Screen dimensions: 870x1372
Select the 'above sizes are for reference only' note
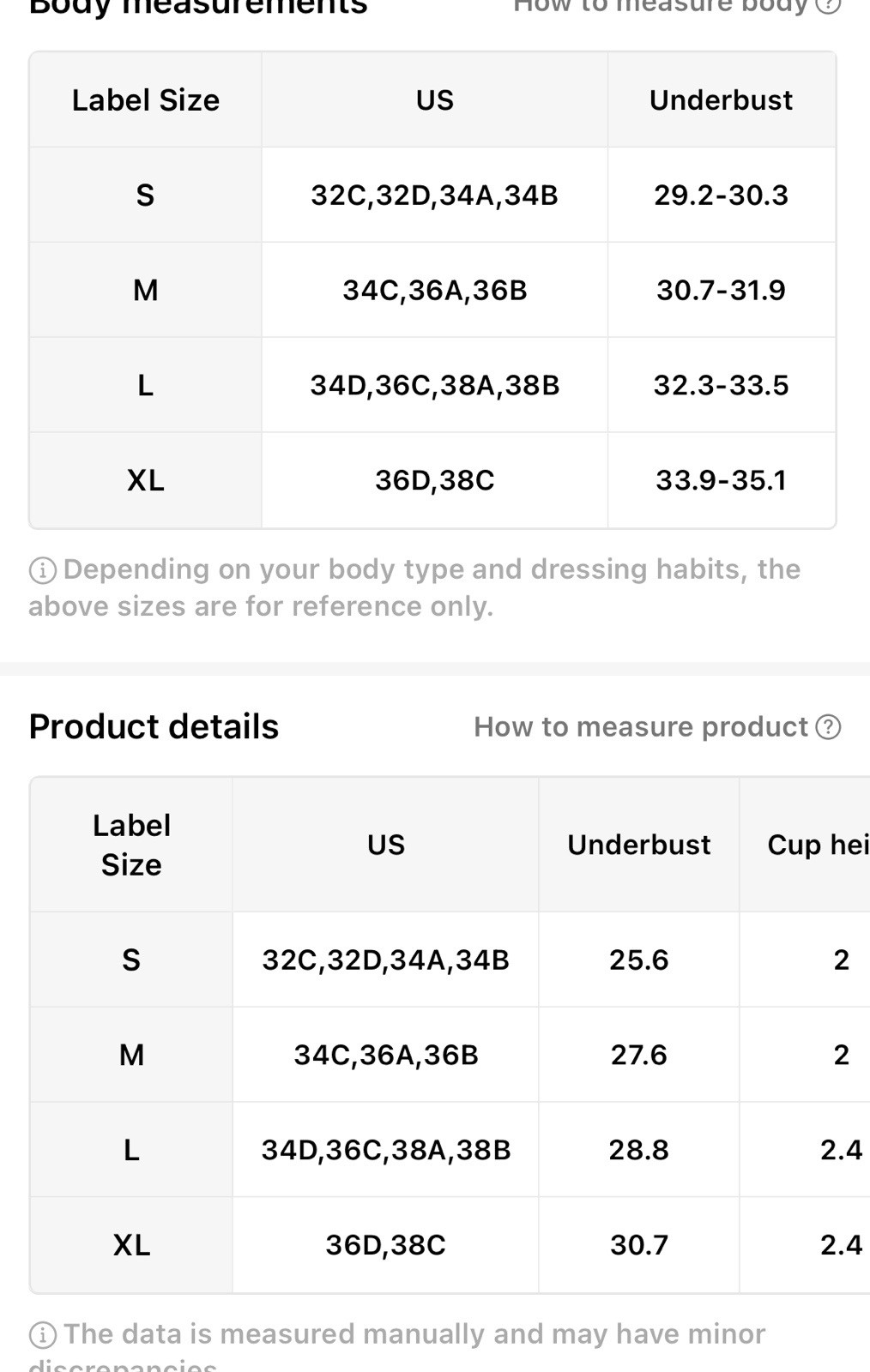261,607
